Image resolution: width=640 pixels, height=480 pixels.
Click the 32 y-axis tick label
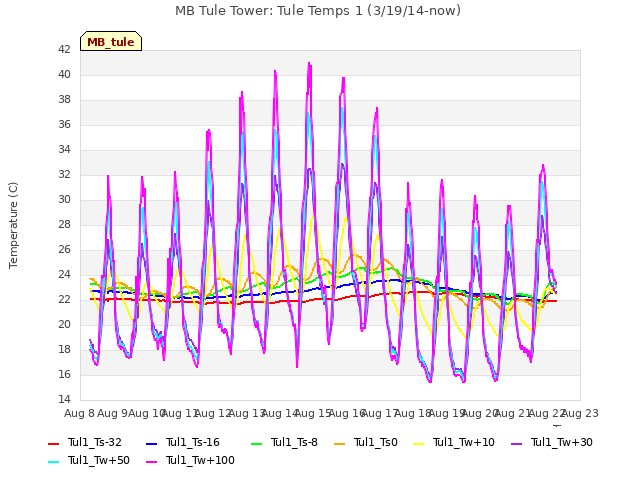click(64, 174)
